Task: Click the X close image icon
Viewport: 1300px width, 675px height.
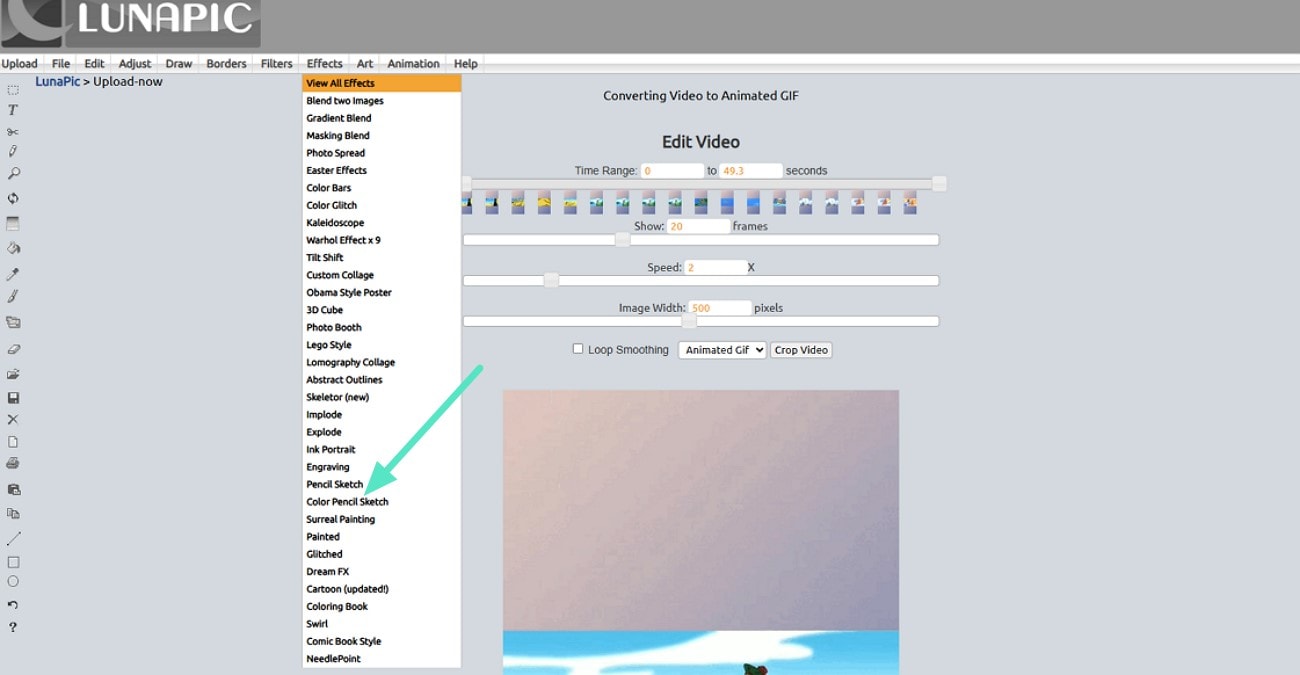Action: pyautogui.click(x=13, y=419)
